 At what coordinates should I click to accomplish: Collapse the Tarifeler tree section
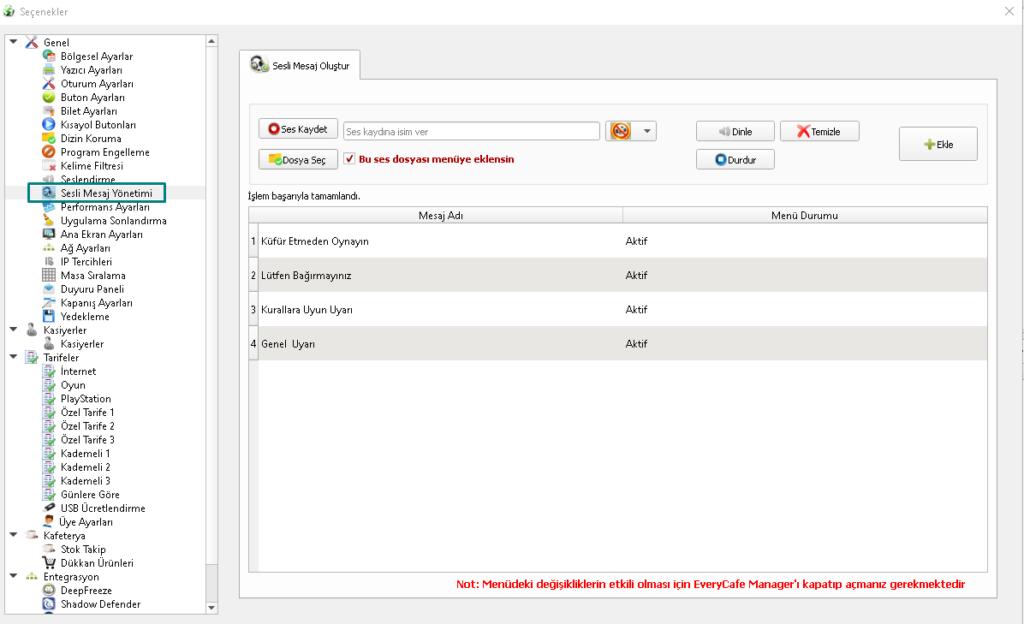pyautogui.click(x=13, y=357)
